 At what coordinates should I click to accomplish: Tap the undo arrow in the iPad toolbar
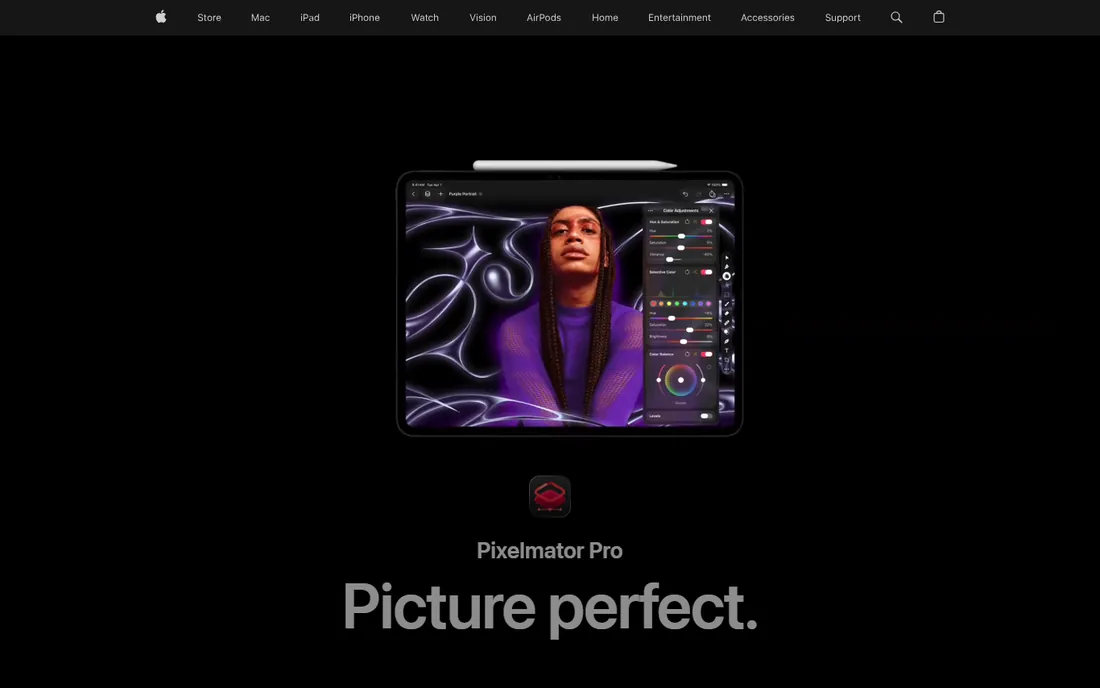[x=685, y=194]
